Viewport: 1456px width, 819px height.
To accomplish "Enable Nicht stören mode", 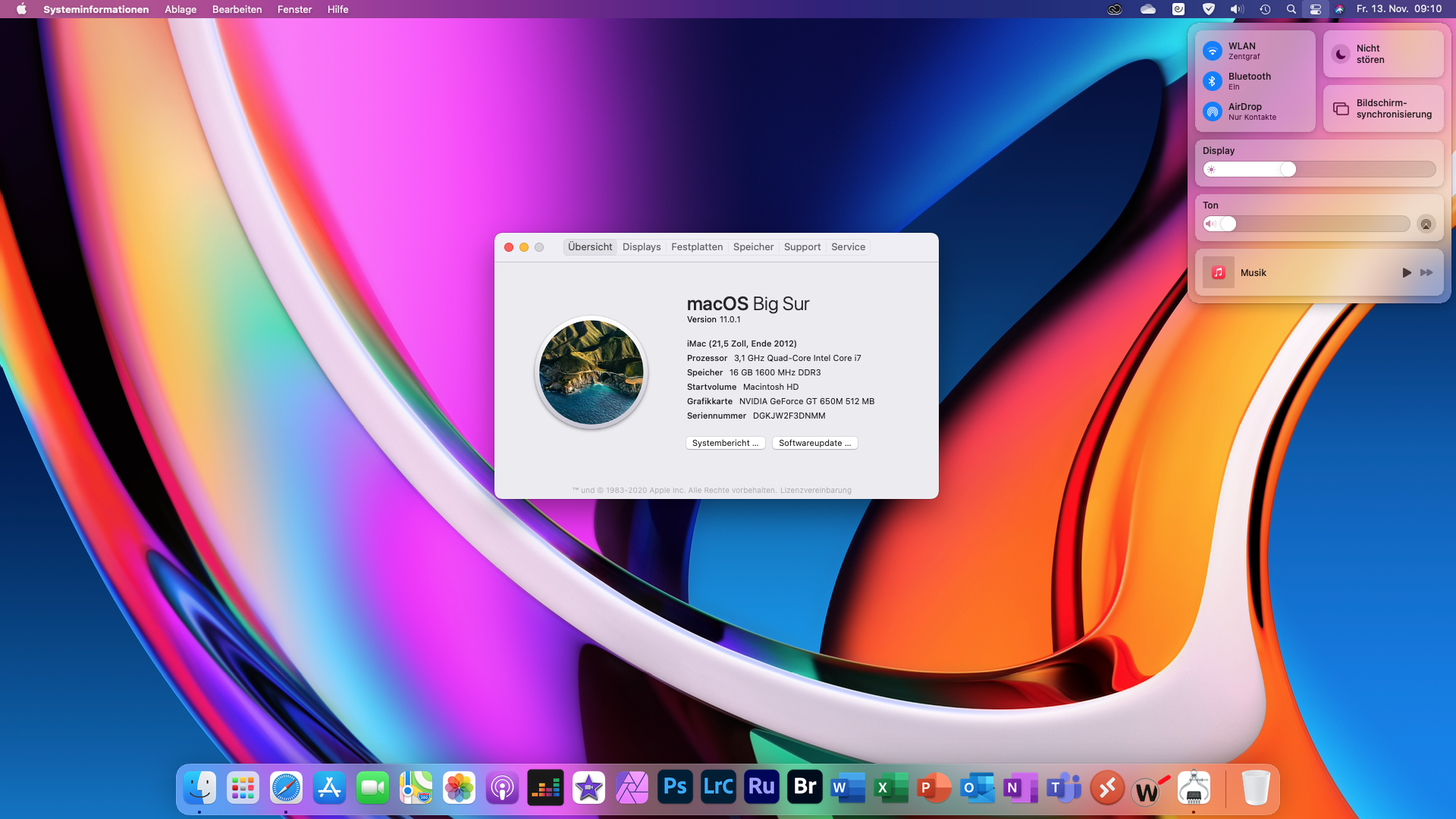I will click(x=1341, y=54).
